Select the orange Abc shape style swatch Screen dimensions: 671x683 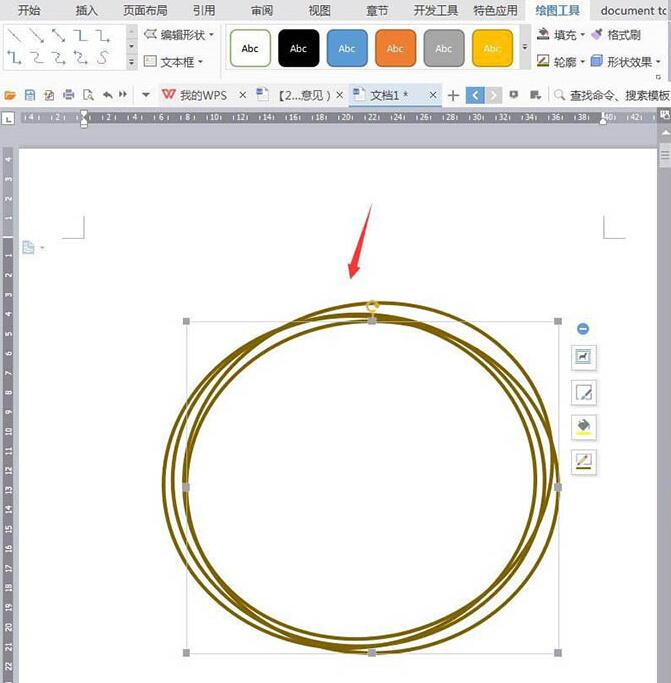(395, 48)
